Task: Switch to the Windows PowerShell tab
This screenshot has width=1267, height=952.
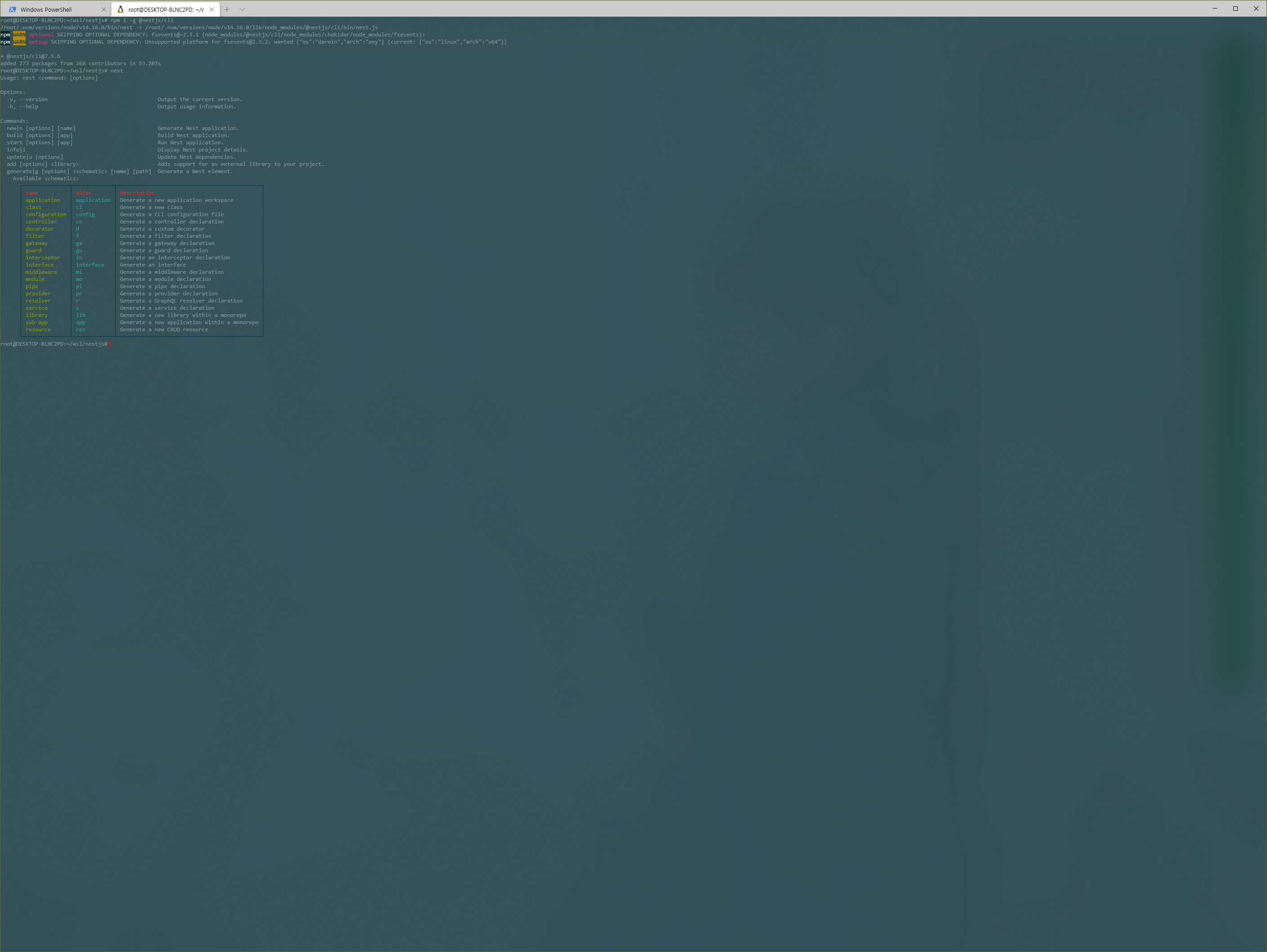Action: [46, 9]
